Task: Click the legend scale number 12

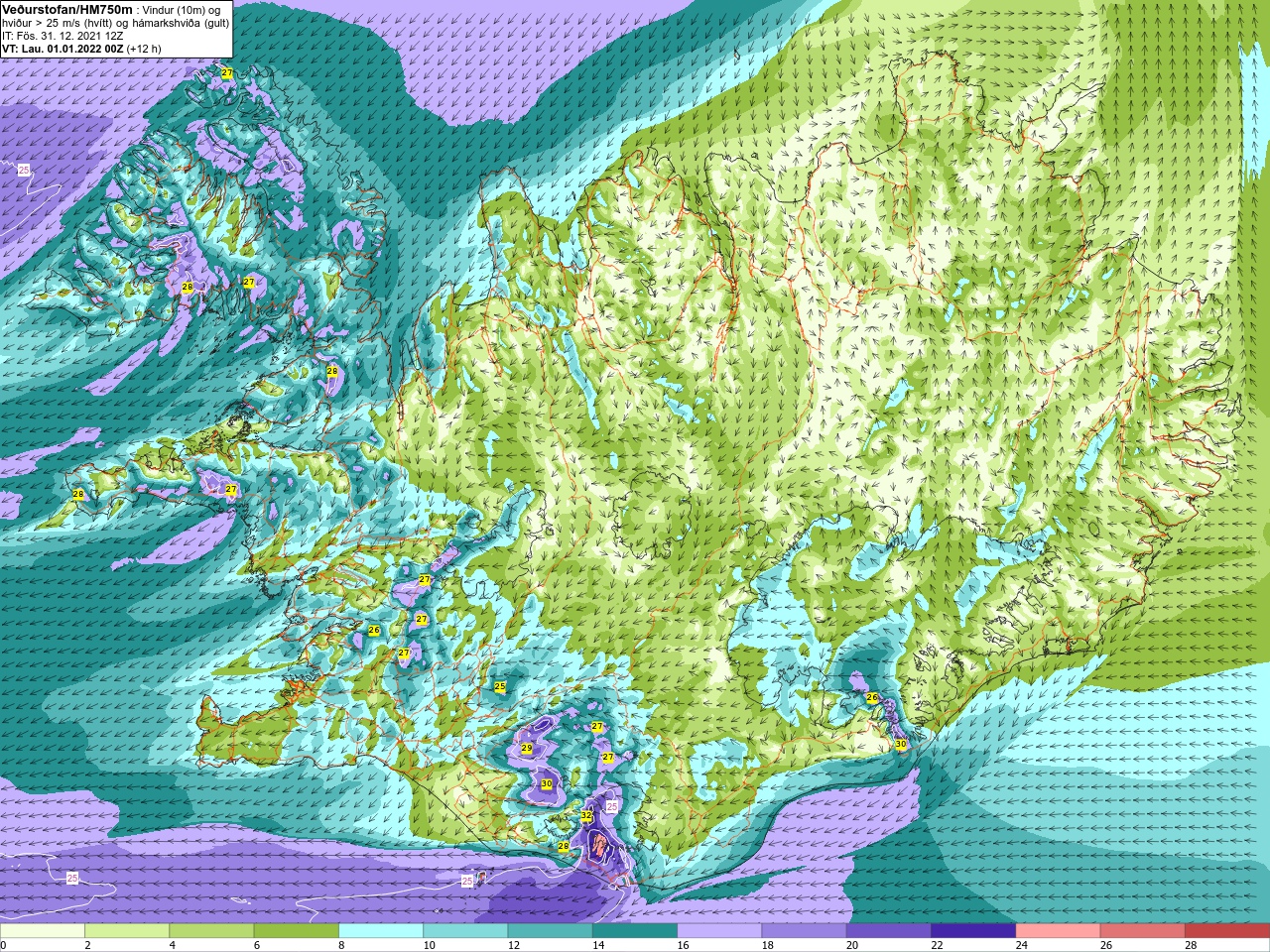Action: click(x=513, y=945)
